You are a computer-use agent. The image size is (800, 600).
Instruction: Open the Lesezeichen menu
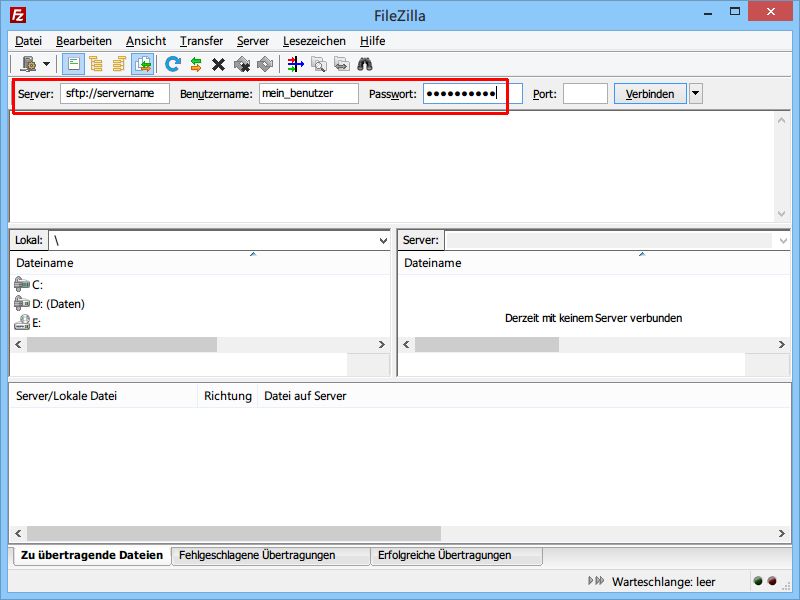coord(314,41)
